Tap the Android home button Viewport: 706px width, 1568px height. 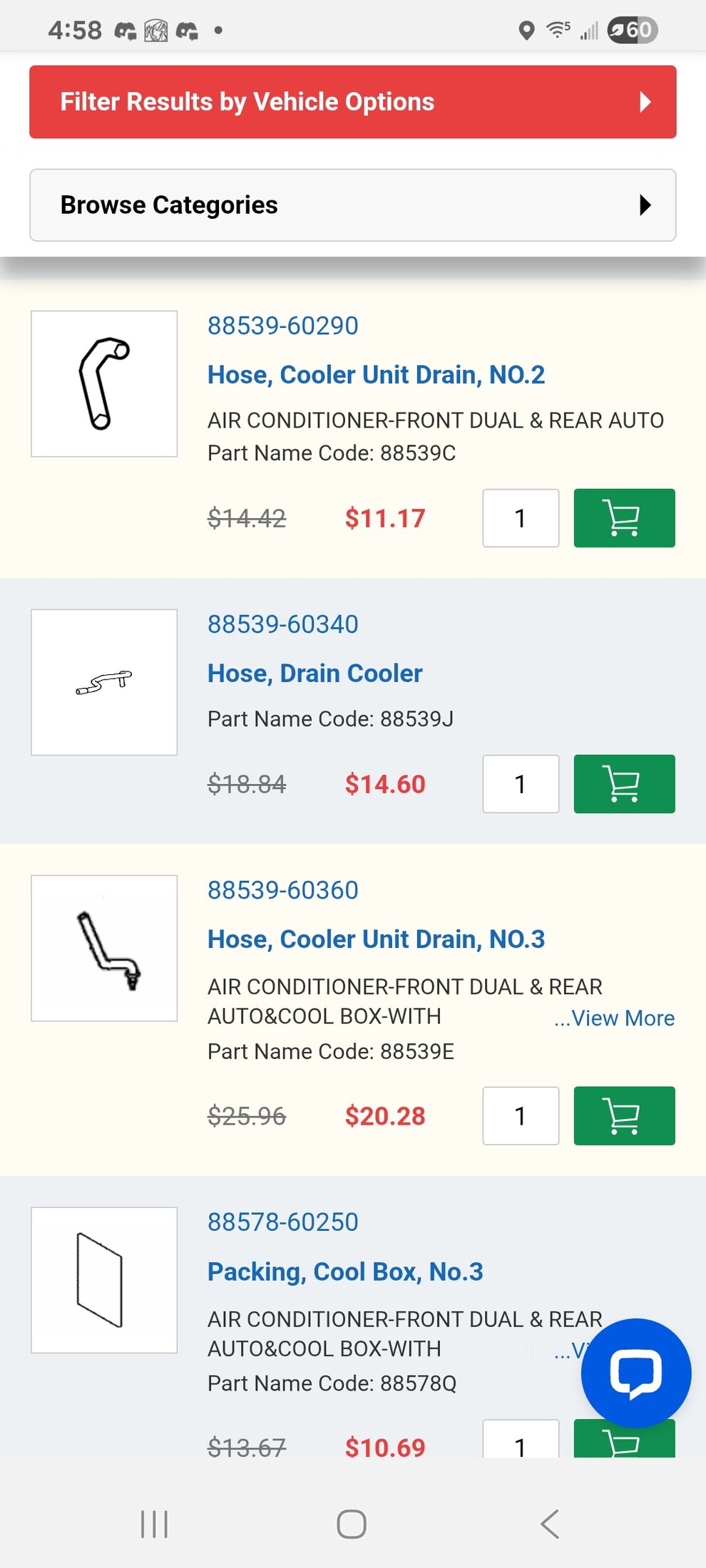[352, 1525]
